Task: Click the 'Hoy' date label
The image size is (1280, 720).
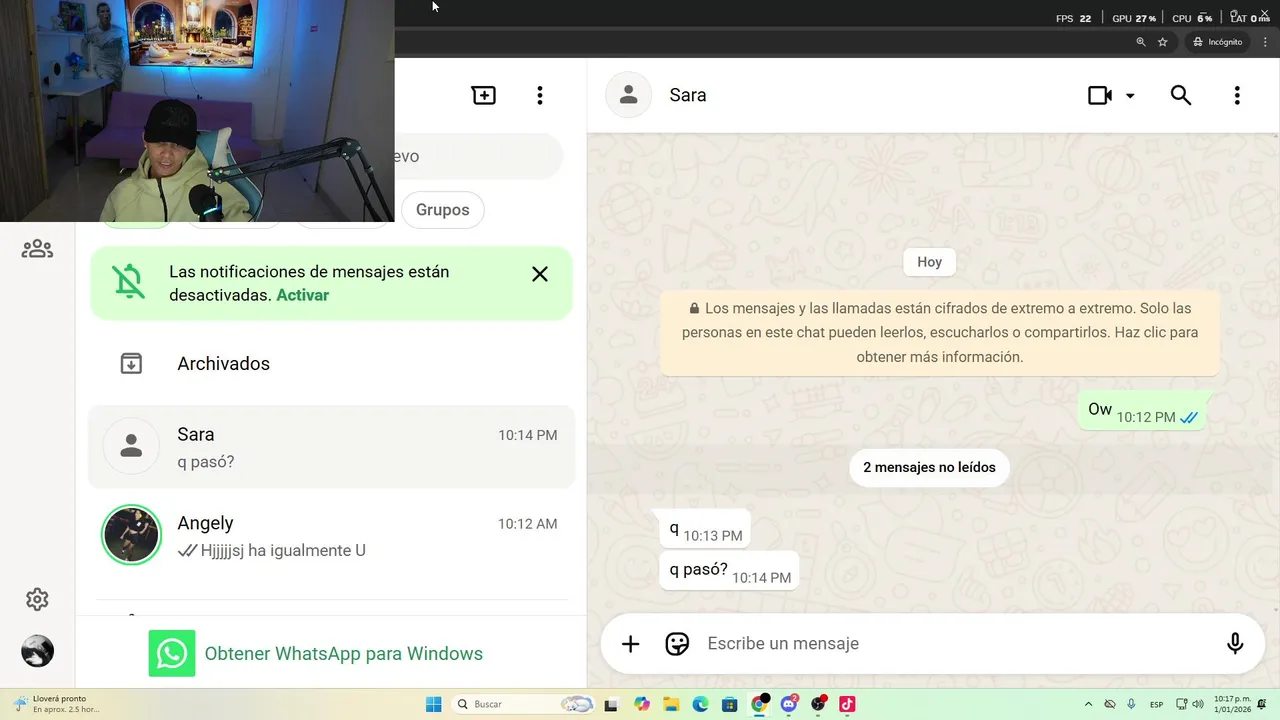Action: click(x=929, y=262)
